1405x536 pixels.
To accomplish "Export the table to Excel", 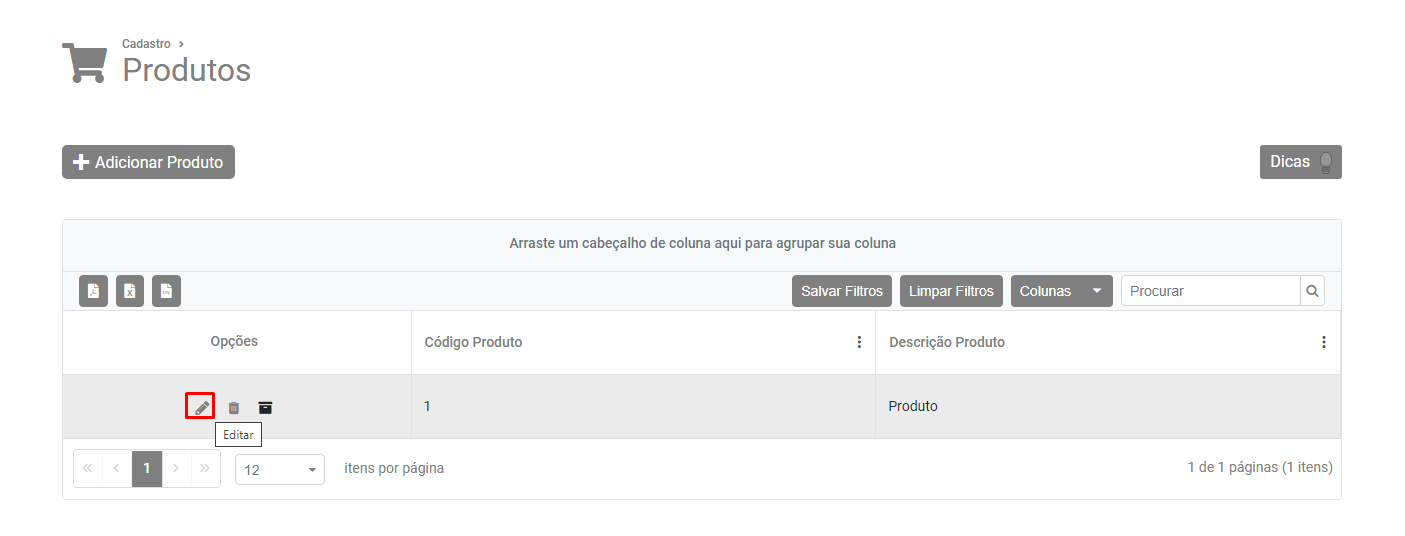I will (130, 291).
